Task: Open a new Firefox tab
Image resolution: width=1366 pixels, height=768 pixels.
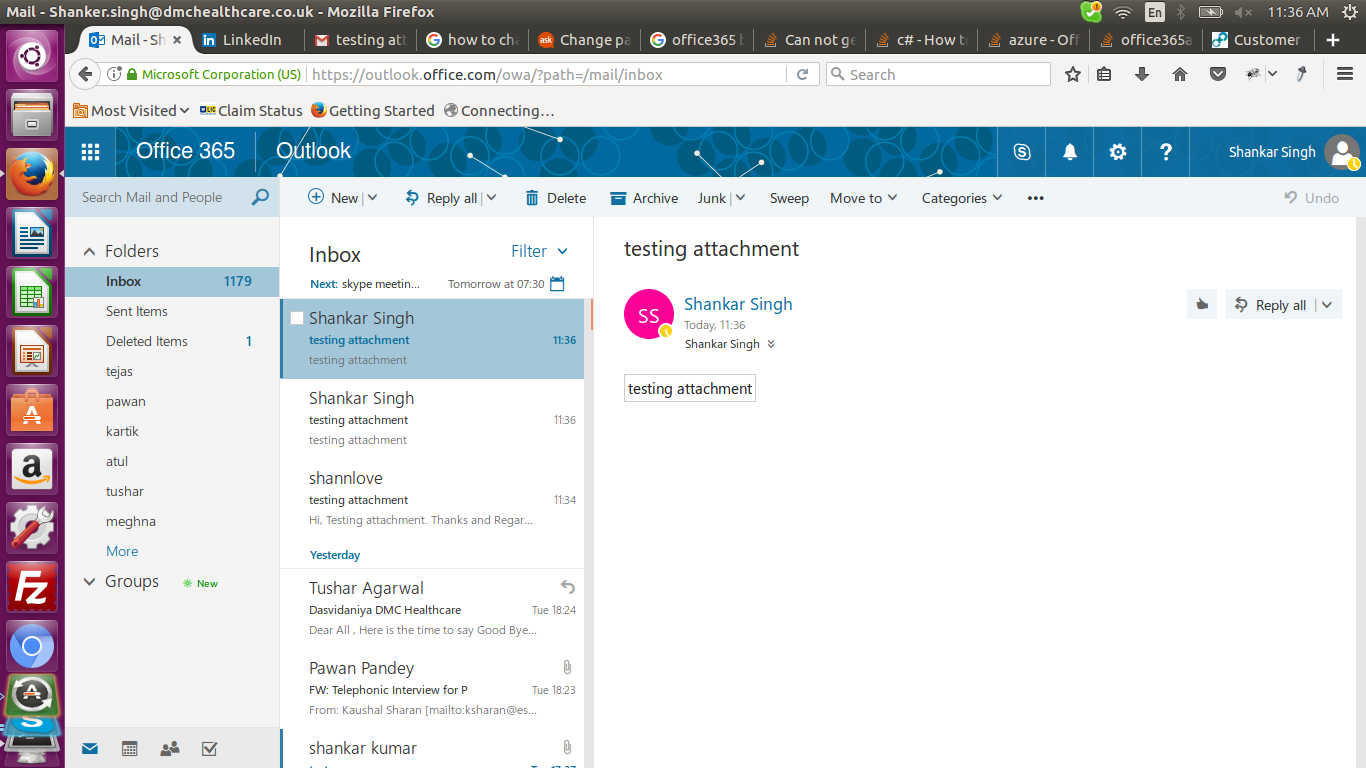Action: (x=1333, y=40)
